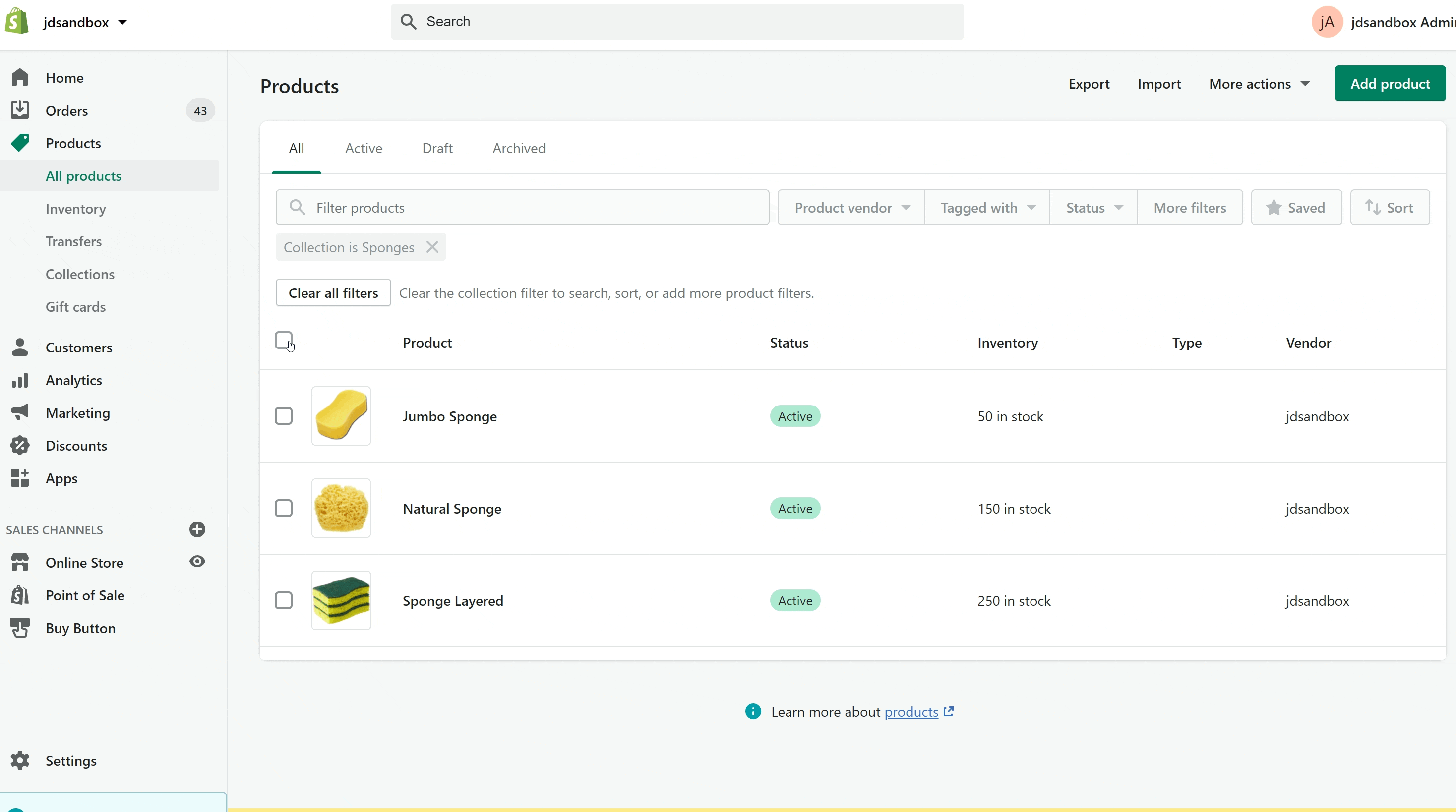The height and width of the screenshot is (812, 1456).
Task: Click the Home house icon in sidebar
Action: click(x=20, y=77)
